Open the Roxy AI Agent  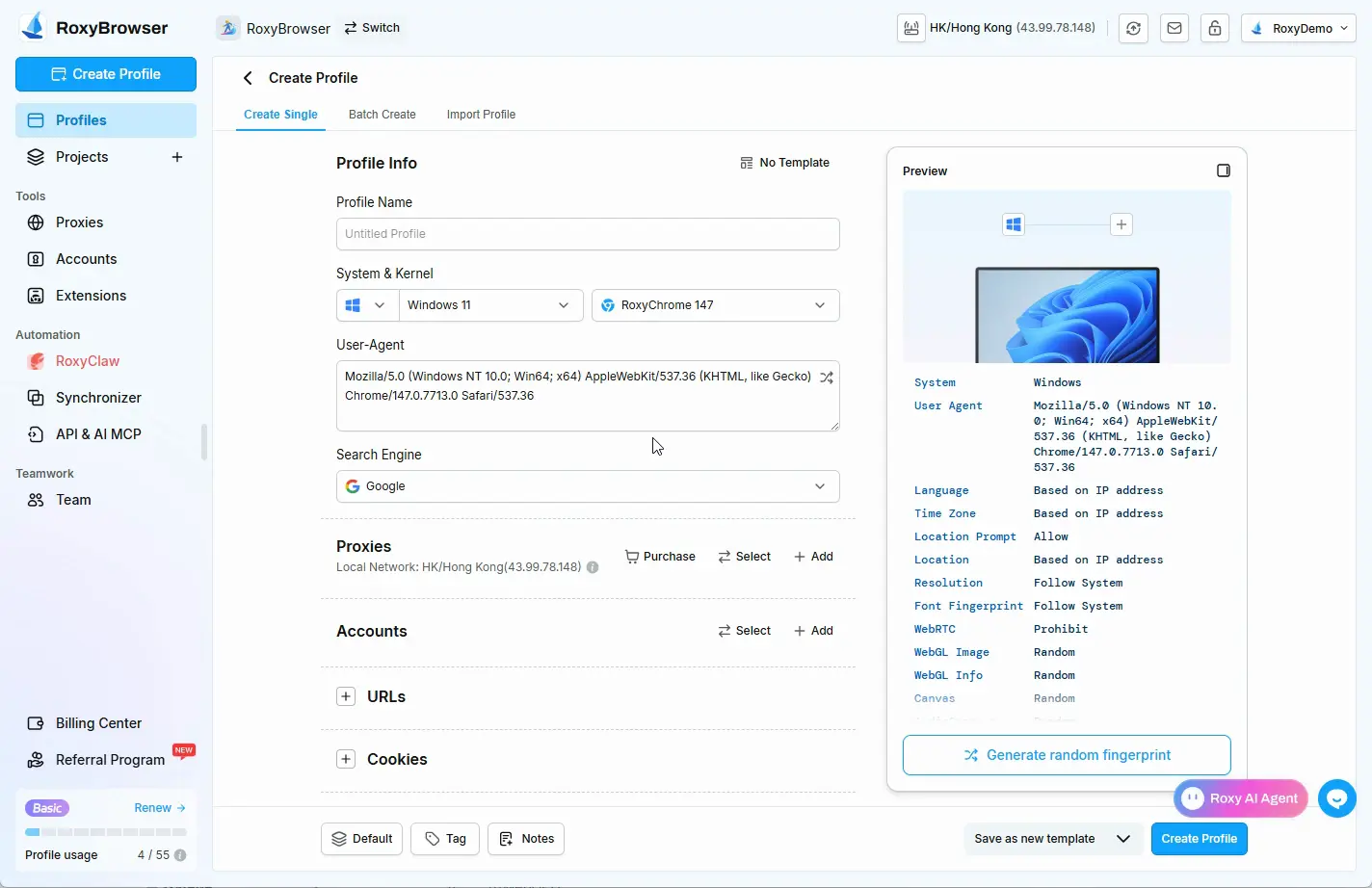(x=1241, y=798)
